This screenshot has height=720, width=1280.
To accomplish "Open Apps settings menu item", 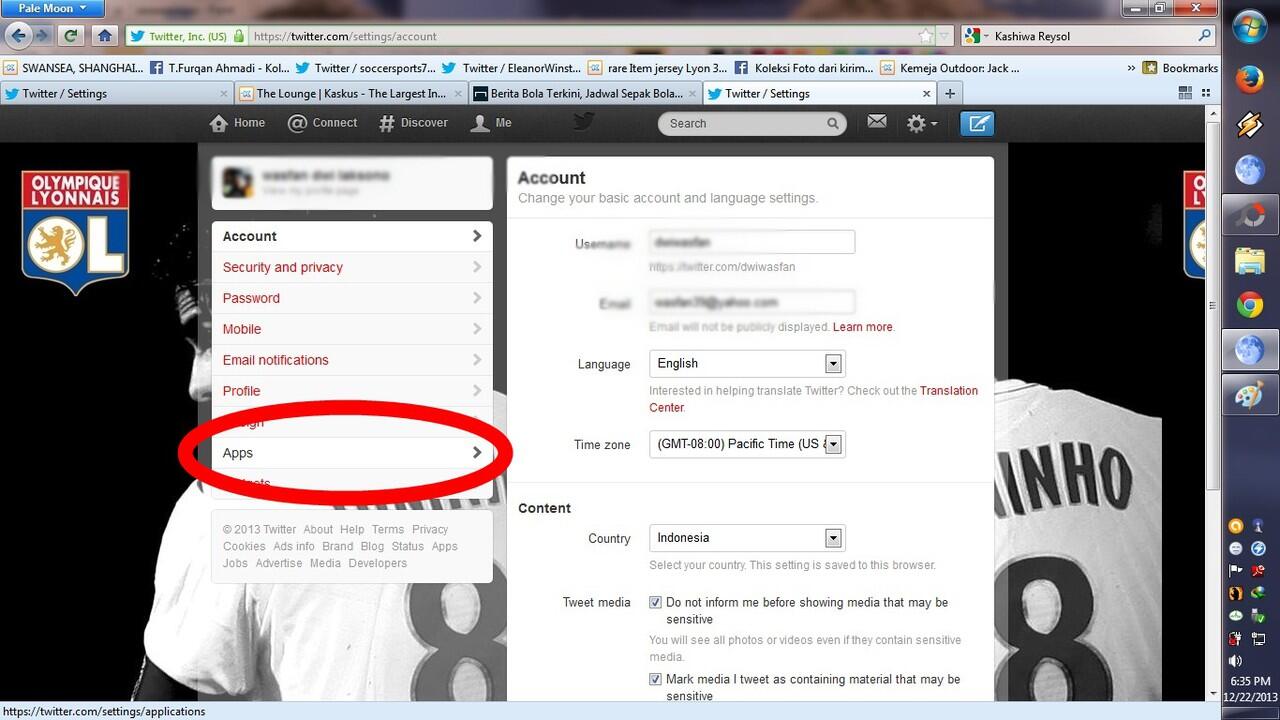I will [351, 453].
